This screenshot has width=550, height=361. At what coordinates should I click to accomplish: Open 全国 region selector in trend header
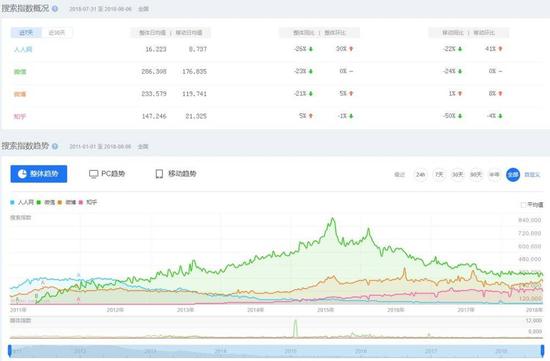pos(143,147)
